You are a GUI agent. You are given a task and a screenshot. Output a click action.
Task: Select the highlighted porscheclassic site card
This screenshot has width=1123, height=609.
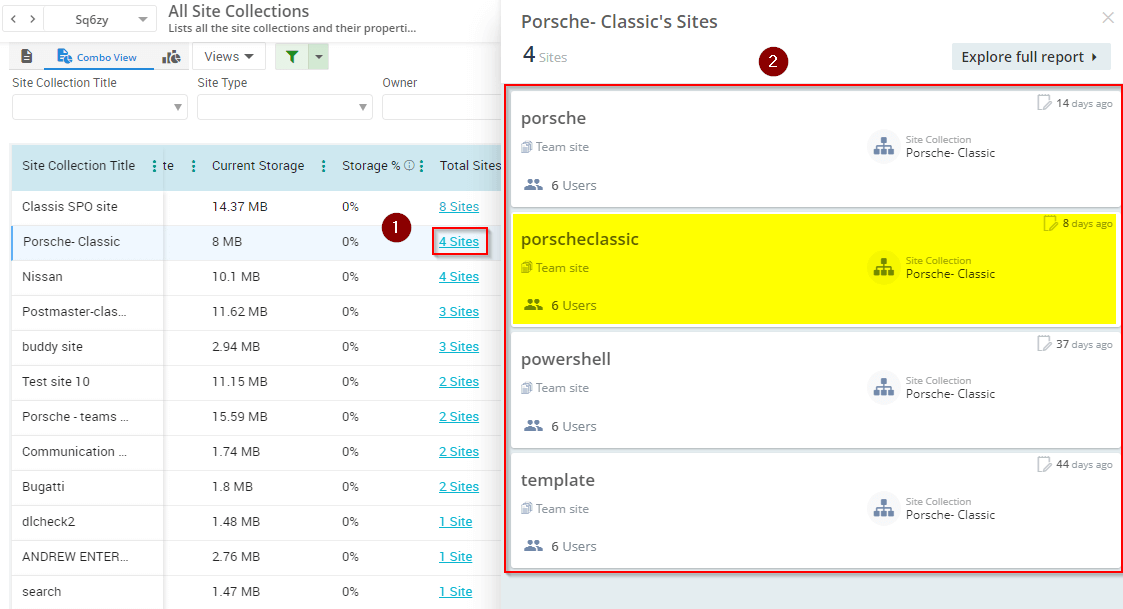pos(814,269)
